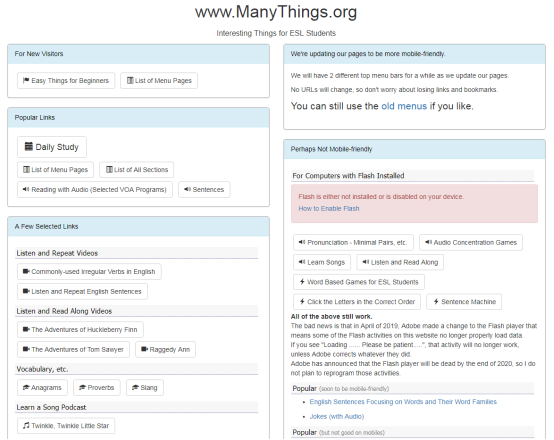Click the calendar icon on Daily Study

29,146
